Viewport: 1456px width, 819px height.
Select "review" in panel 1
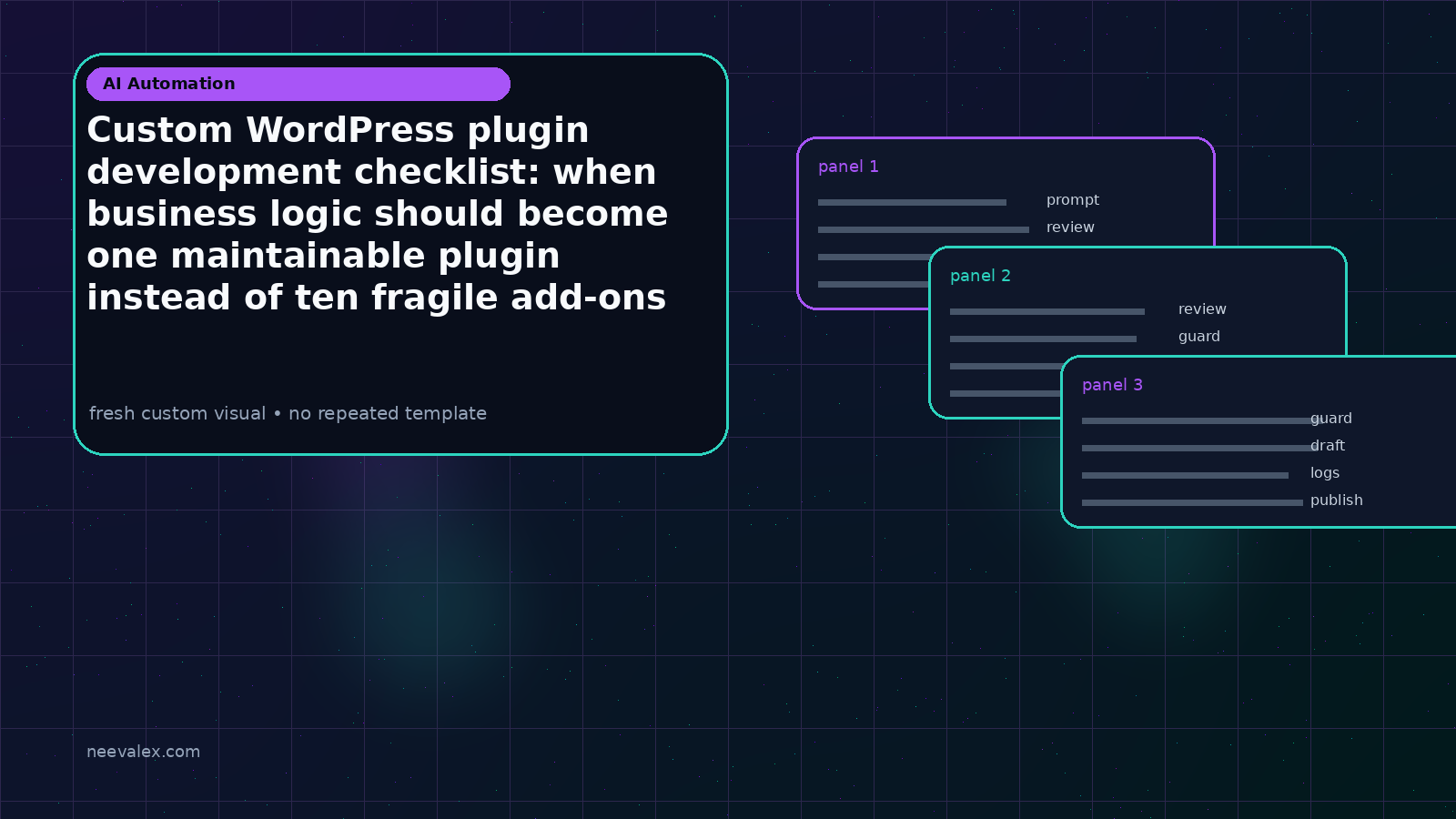pos(1070,227)
